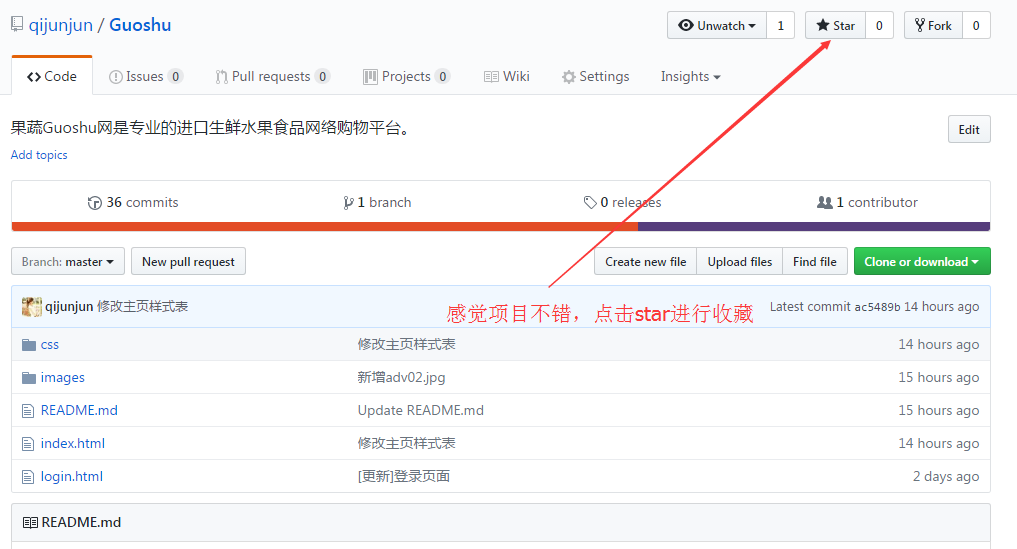
Task: View the 1 contributor page
Action: (x=867, y=202)
